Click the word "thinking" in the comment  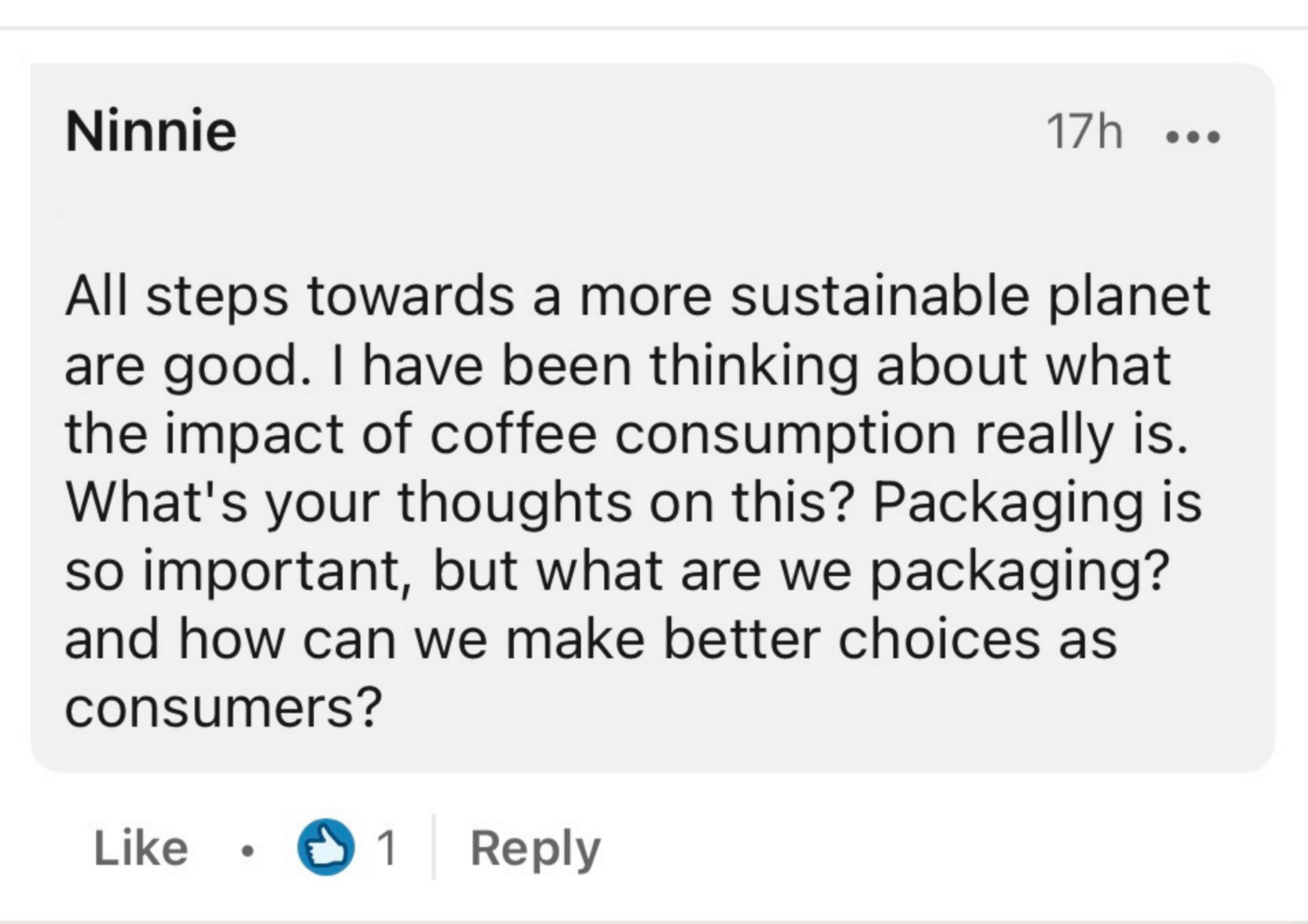click(754, 365)
